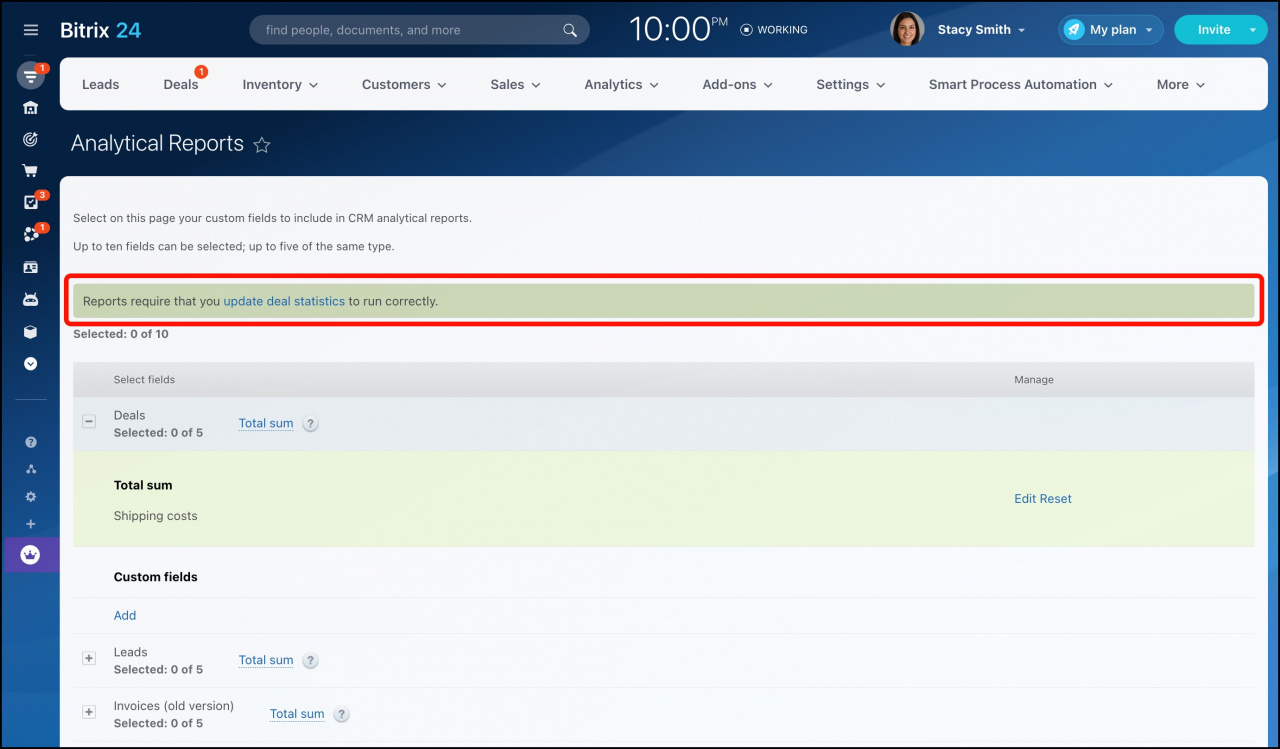The width and height of the screenshot is (1280, 749).
Task: Click the Edit link for Total sum
Action: click(x=1025, y=498)
